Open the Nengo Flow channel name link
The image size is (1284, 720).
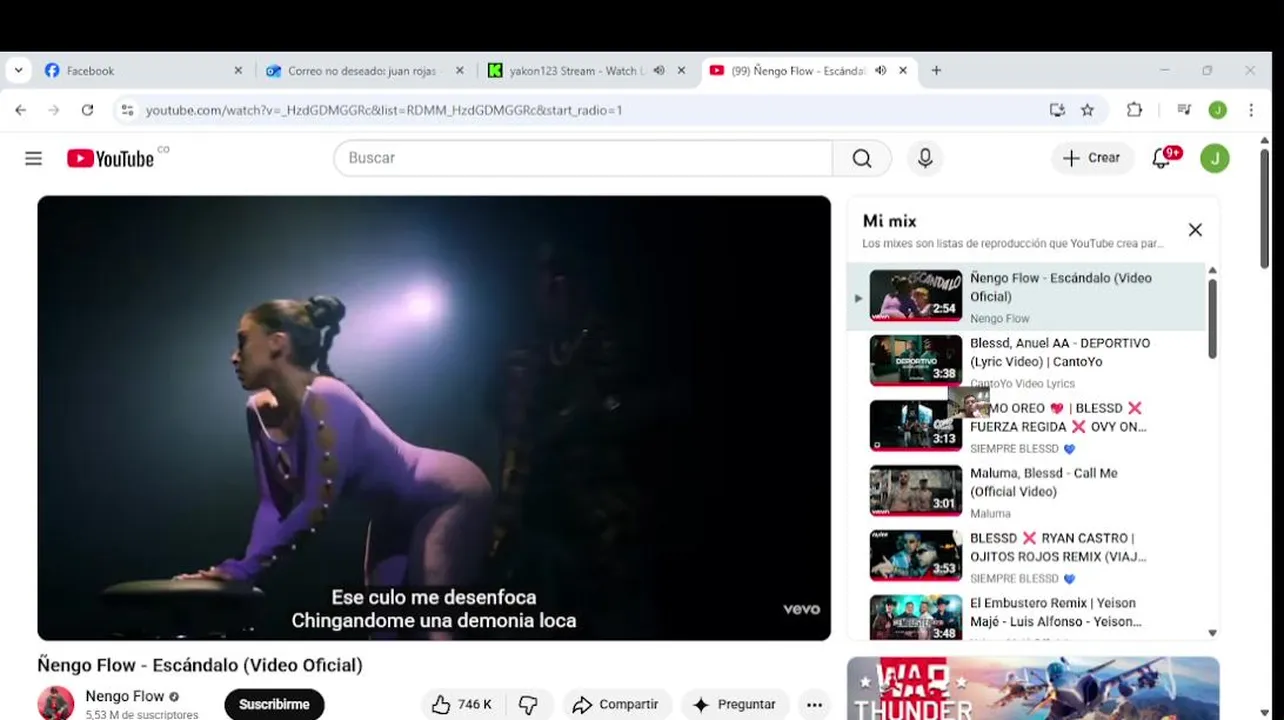[x=125, y=696]
